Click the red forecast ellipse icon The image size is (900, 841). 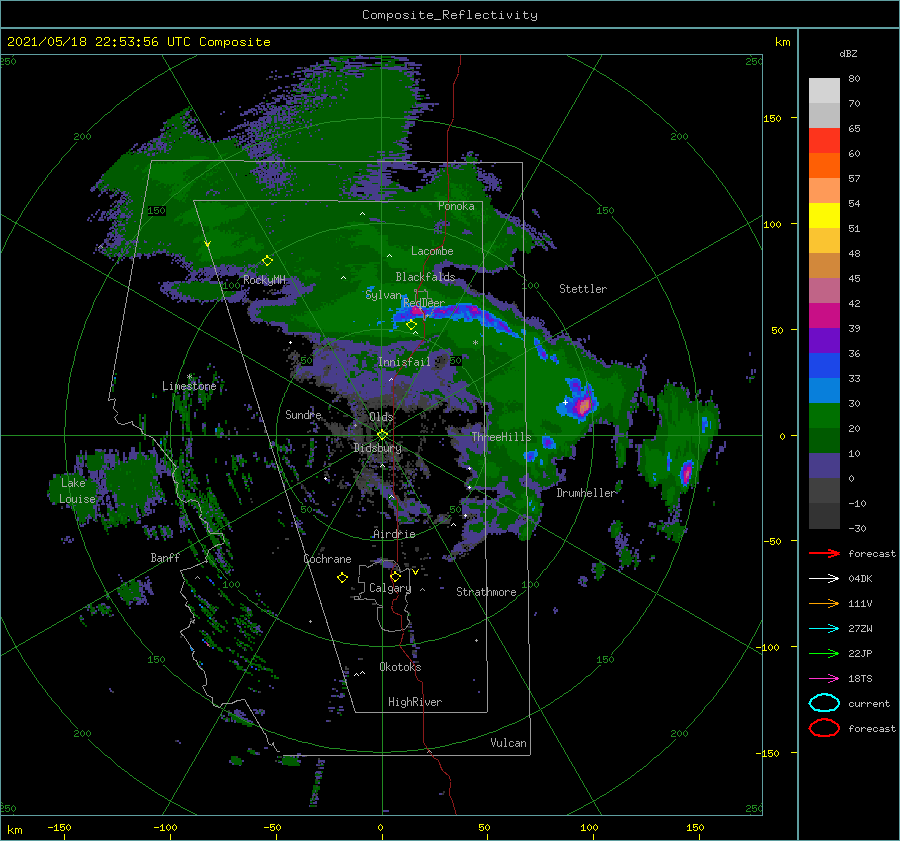[824, 728]
